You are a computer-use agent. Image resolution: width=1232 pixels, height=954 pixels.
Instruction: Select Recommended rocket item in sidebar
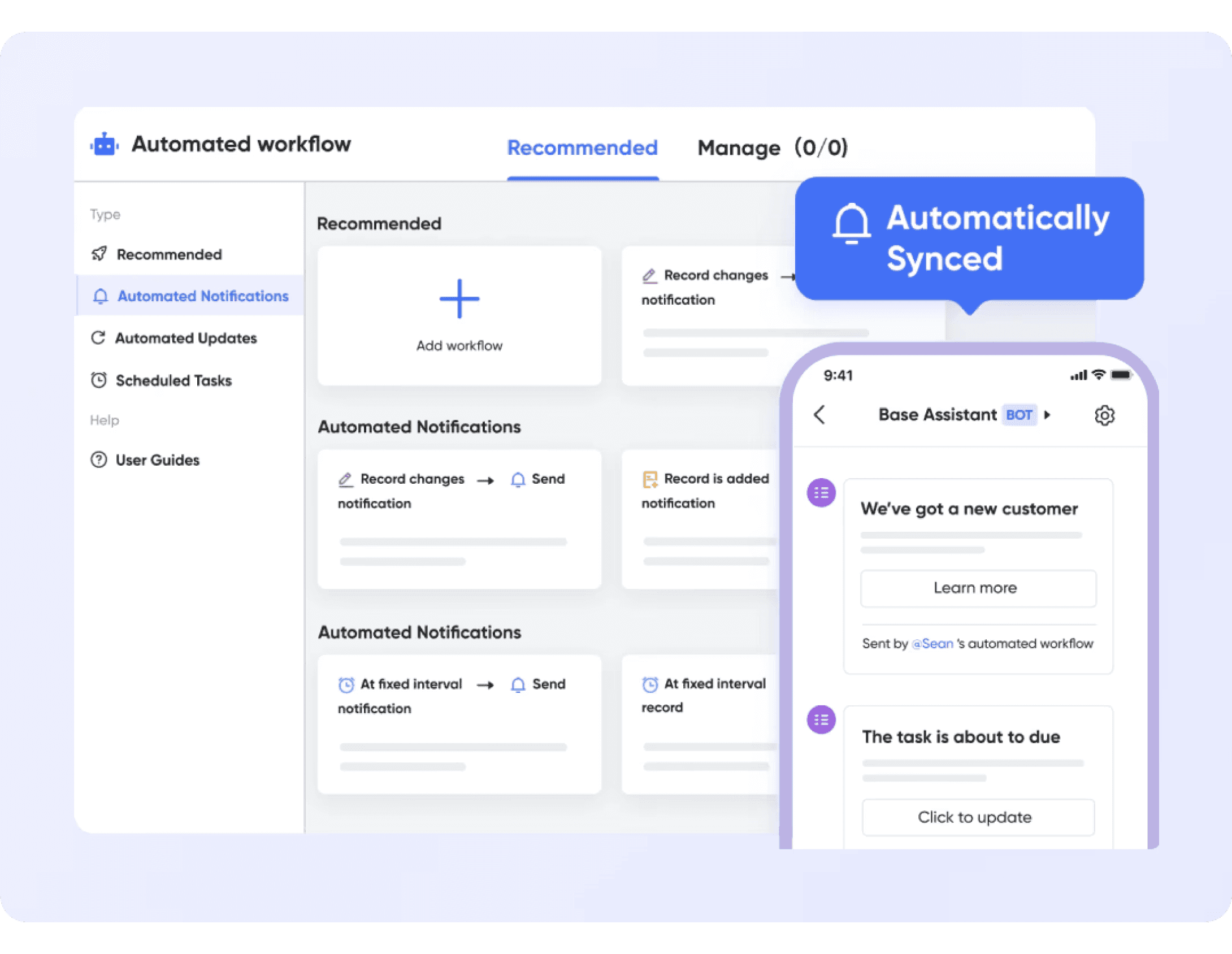[168, 254]
